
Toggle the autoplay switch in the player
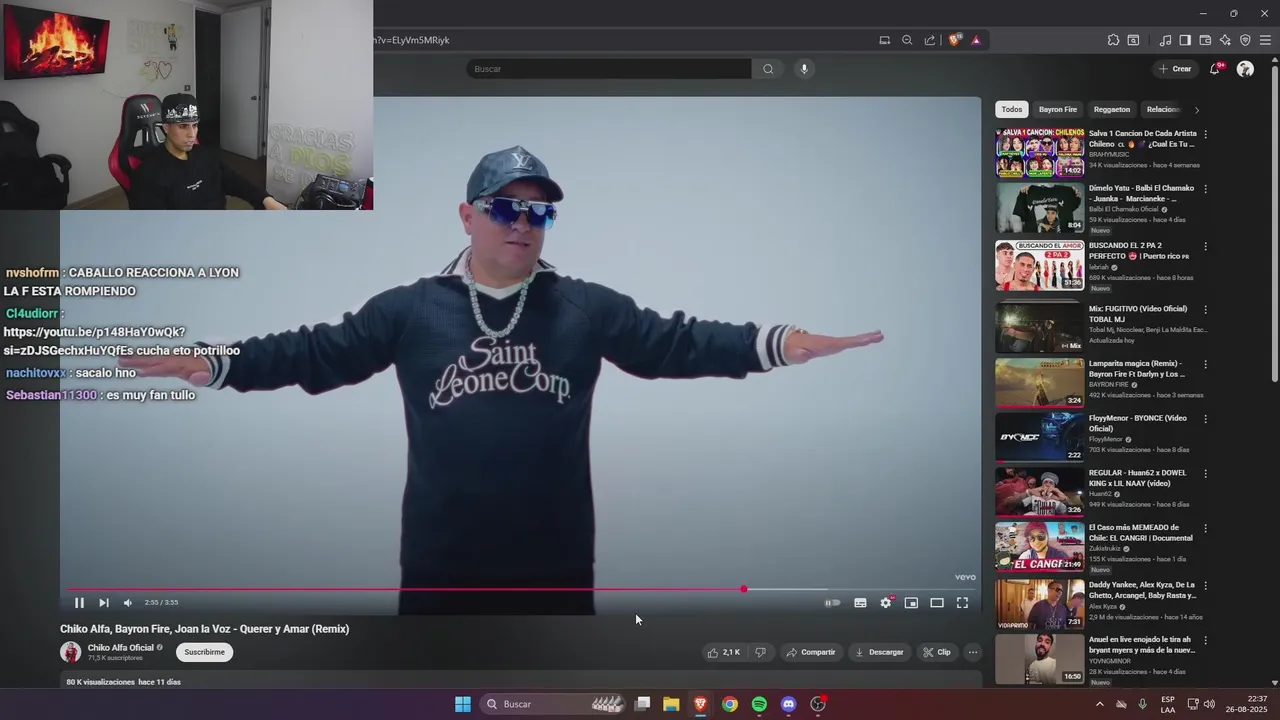[x=832, y=603]
